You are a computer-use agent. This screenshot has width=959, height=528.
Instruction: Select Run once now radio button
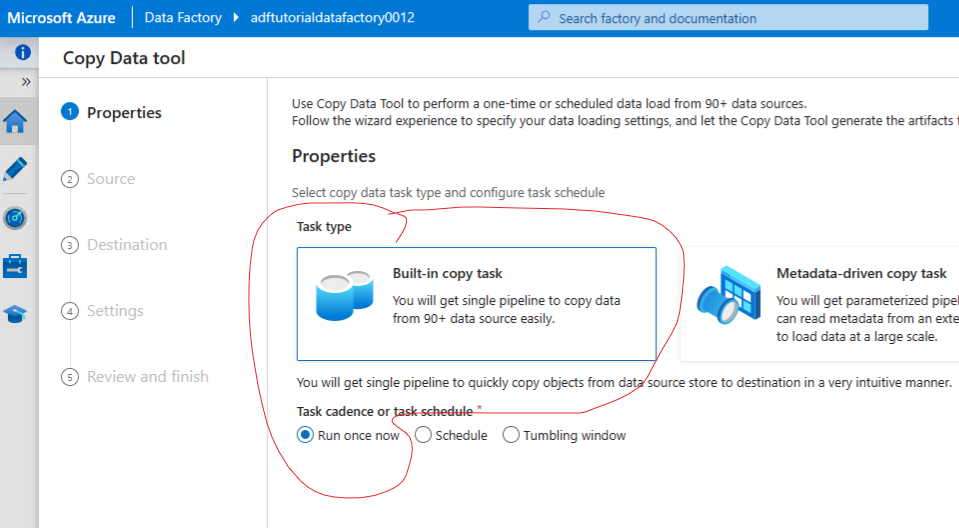305,435
